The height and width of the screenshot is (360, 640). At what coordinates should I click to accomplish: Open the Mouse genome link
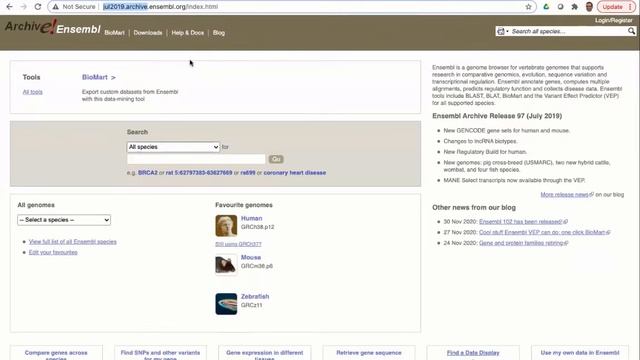point(251,258)
